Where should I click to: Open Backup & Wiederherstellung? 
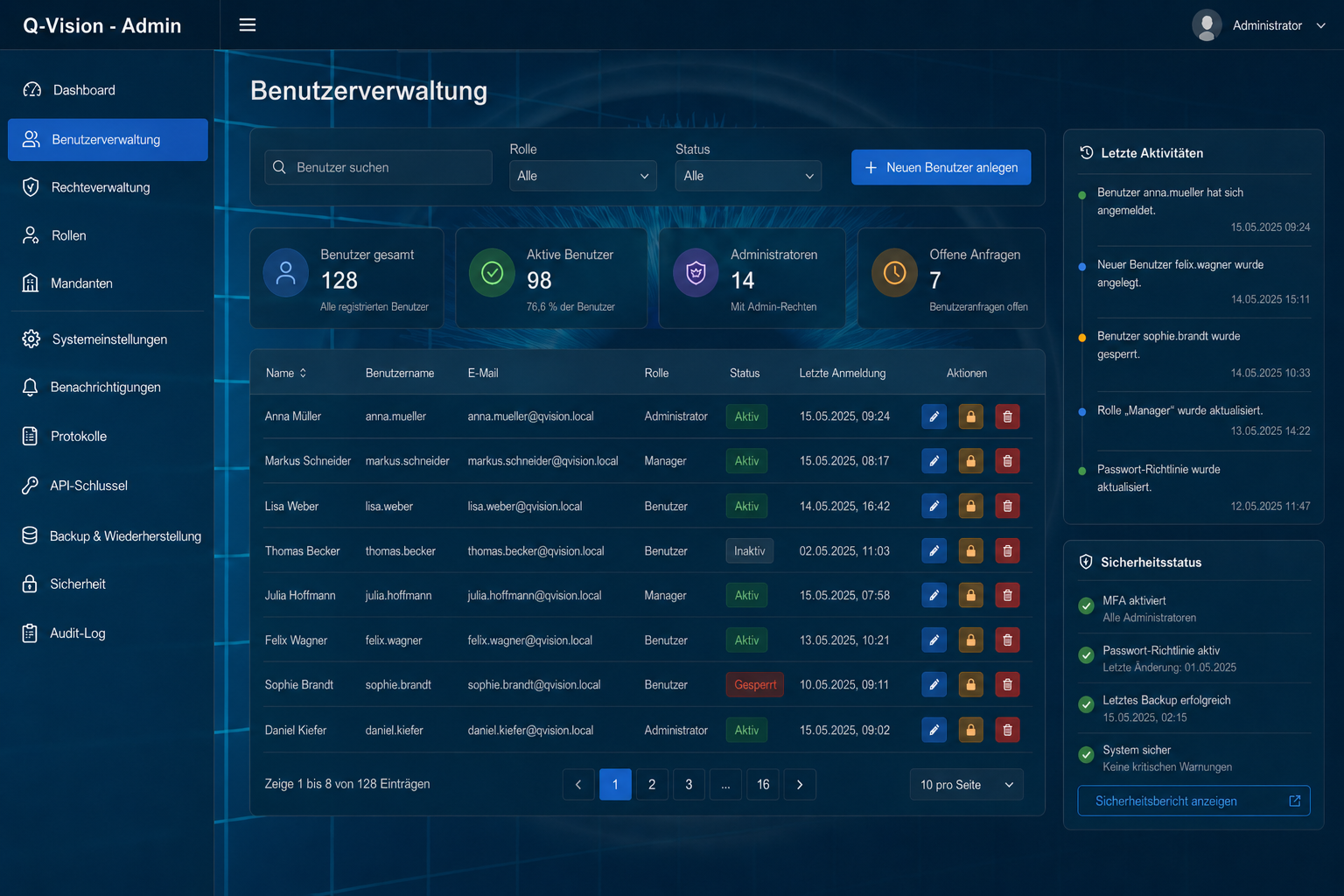pyautogui.click(x=108, y=536)
